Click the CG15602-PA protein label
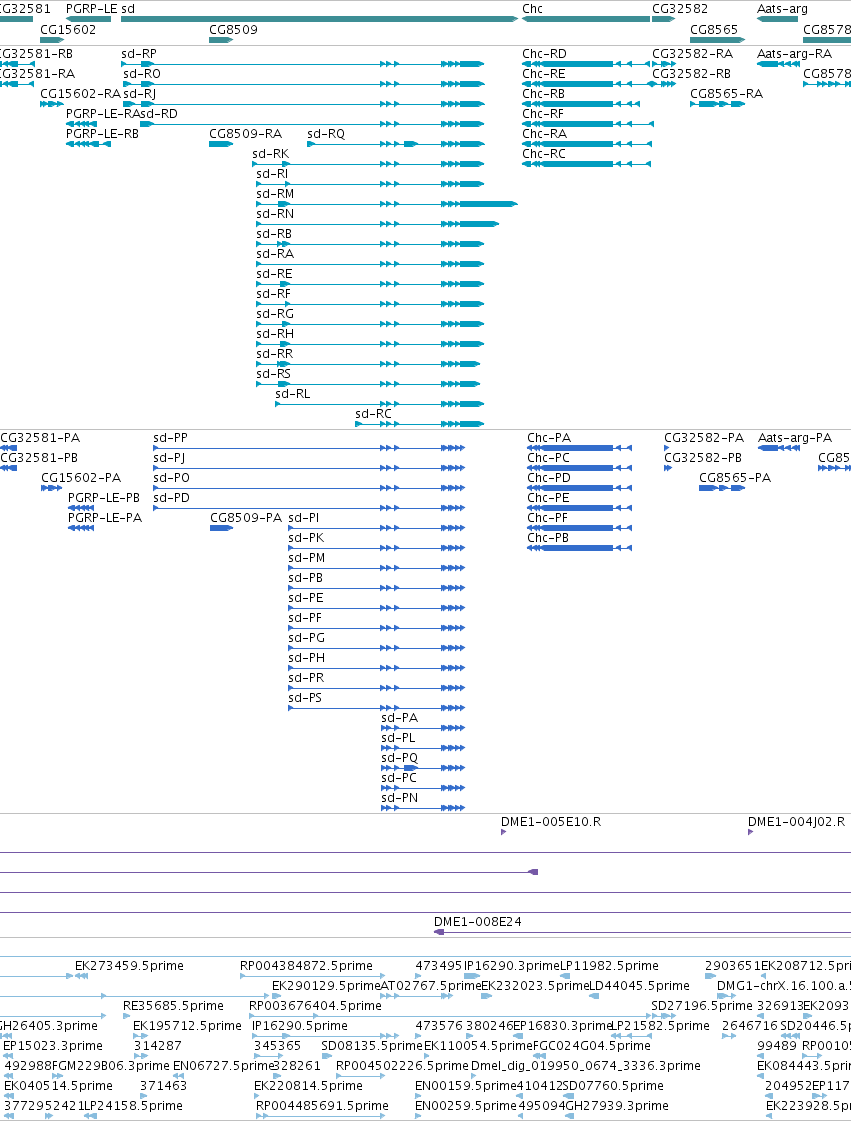The height and width of the screenshot is (1121, 851). [81, 478]
